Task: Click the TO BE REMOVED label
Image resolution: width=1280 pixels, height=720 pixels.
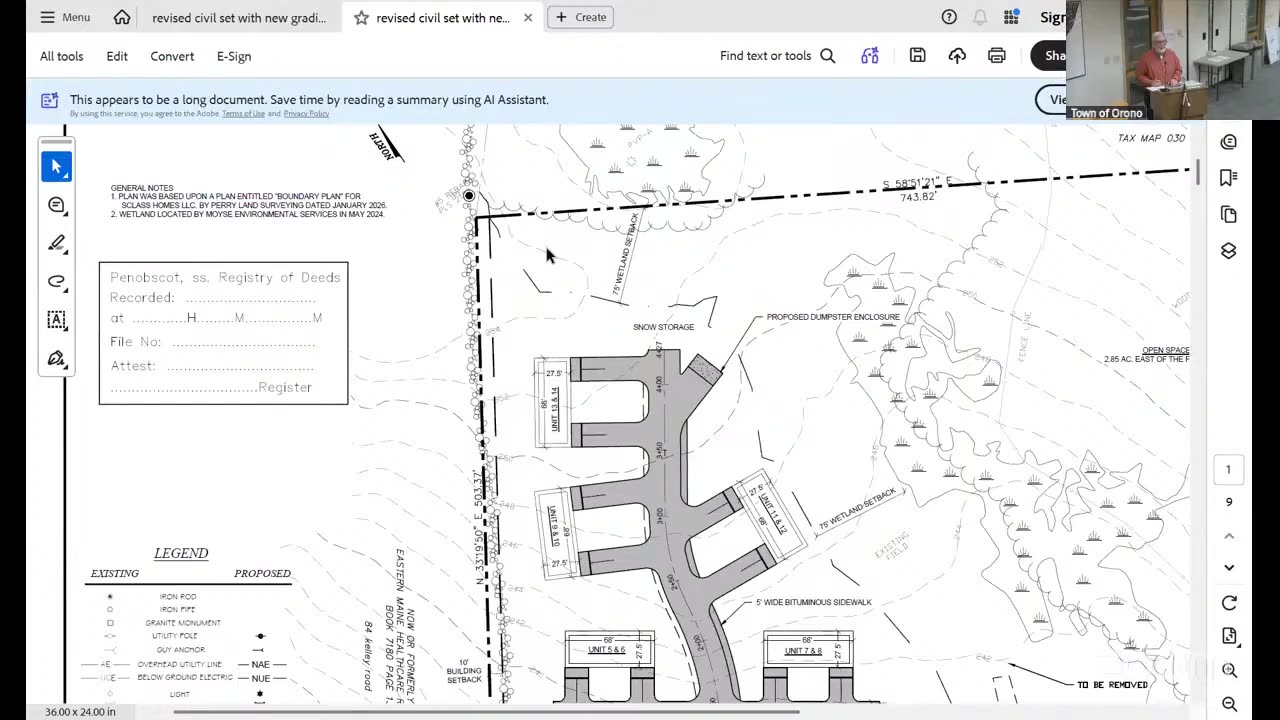Action: pos(1112,685)
